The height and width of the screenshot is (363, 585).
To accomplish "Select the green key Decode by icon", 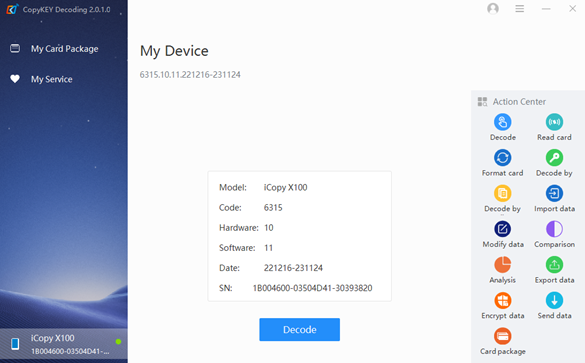I will [x=554, y=158].
